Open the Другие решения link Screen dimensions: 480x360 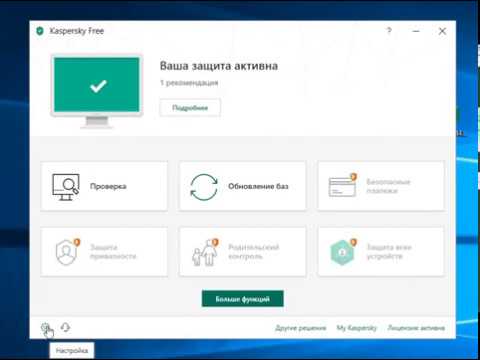[x=301, y=328]
